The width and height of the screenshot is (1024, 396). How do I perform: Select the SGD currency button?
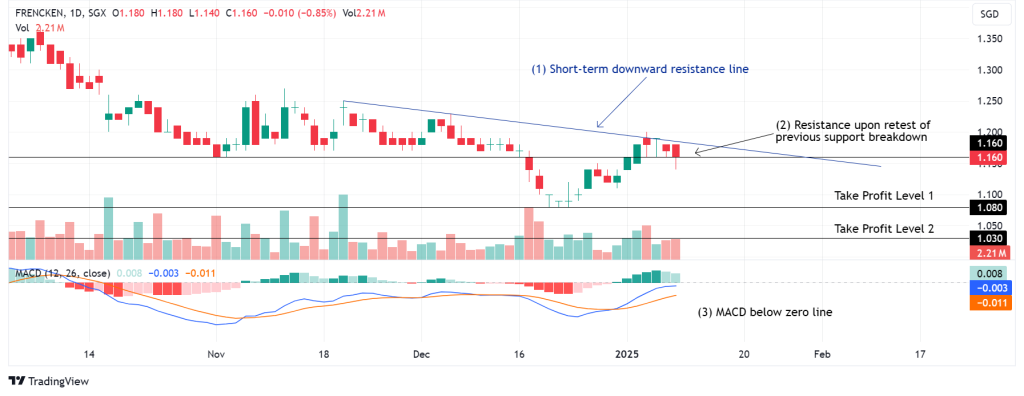(x=989, y=13)
